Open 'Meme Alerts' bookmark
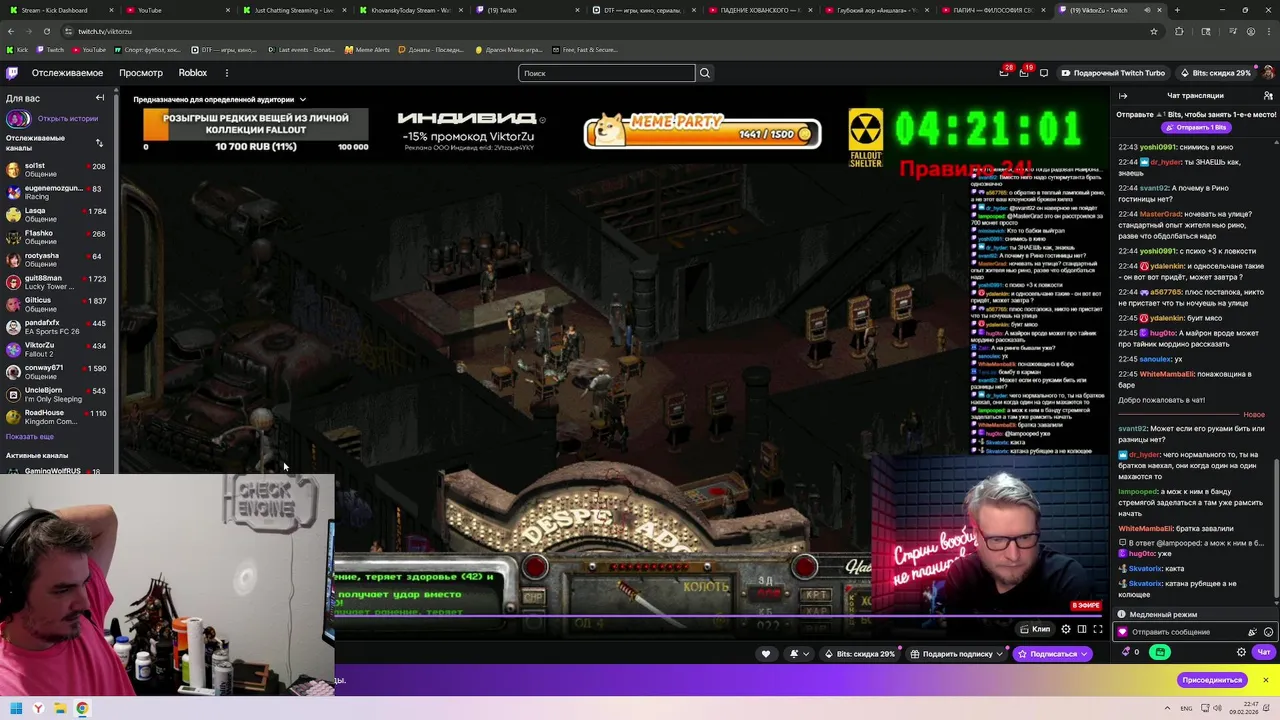1280x720 pixels. pos(367,49)
